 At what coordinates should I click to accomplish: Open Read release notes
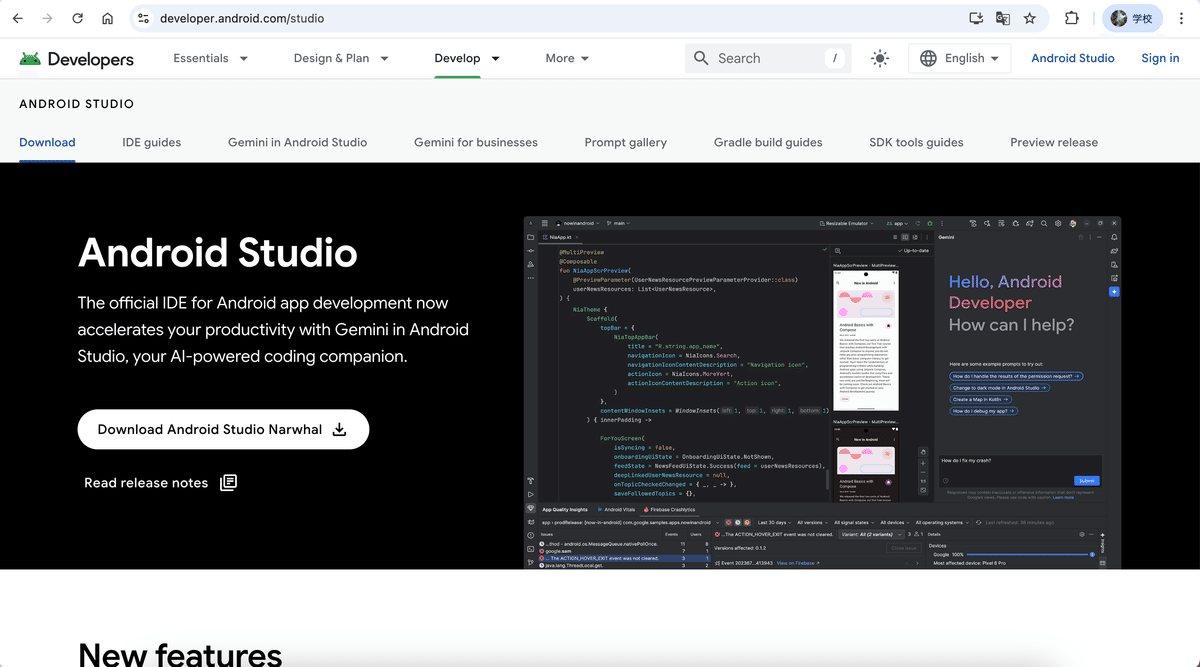[146, 482]
